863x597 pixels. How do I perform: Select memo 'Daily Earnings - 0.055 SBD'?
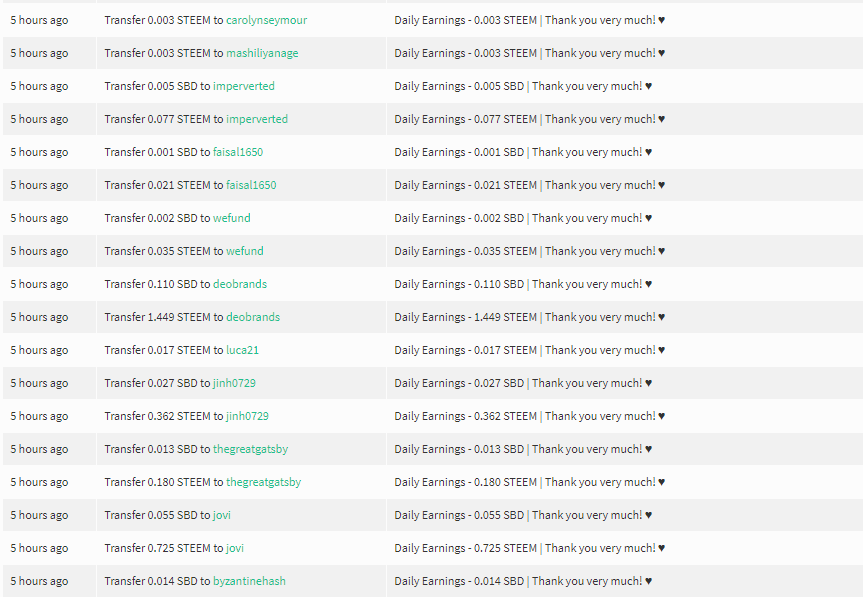(459, 516)
